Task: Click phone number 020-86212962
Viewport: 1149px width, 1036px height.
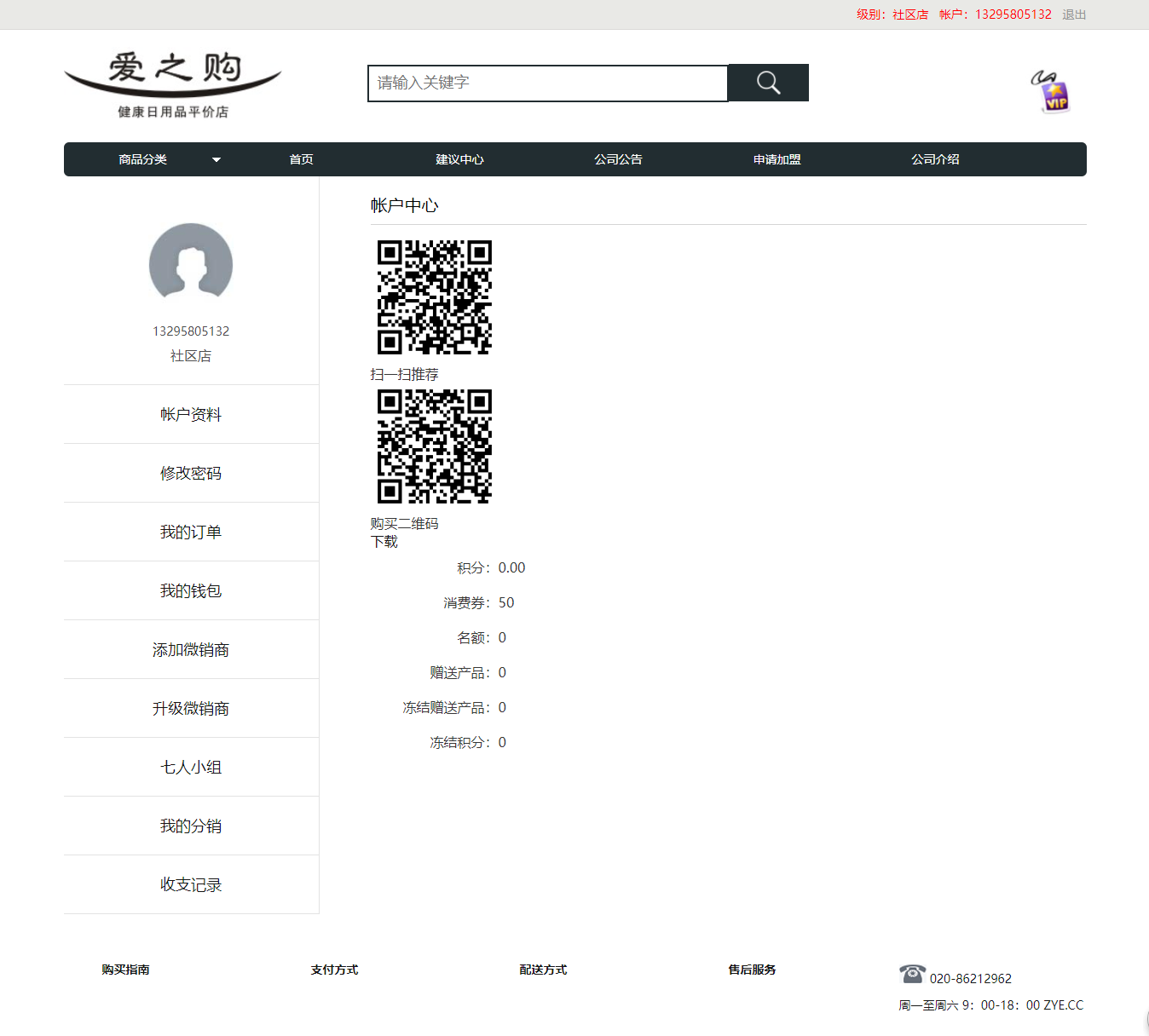Action: [x=971, y=978]
